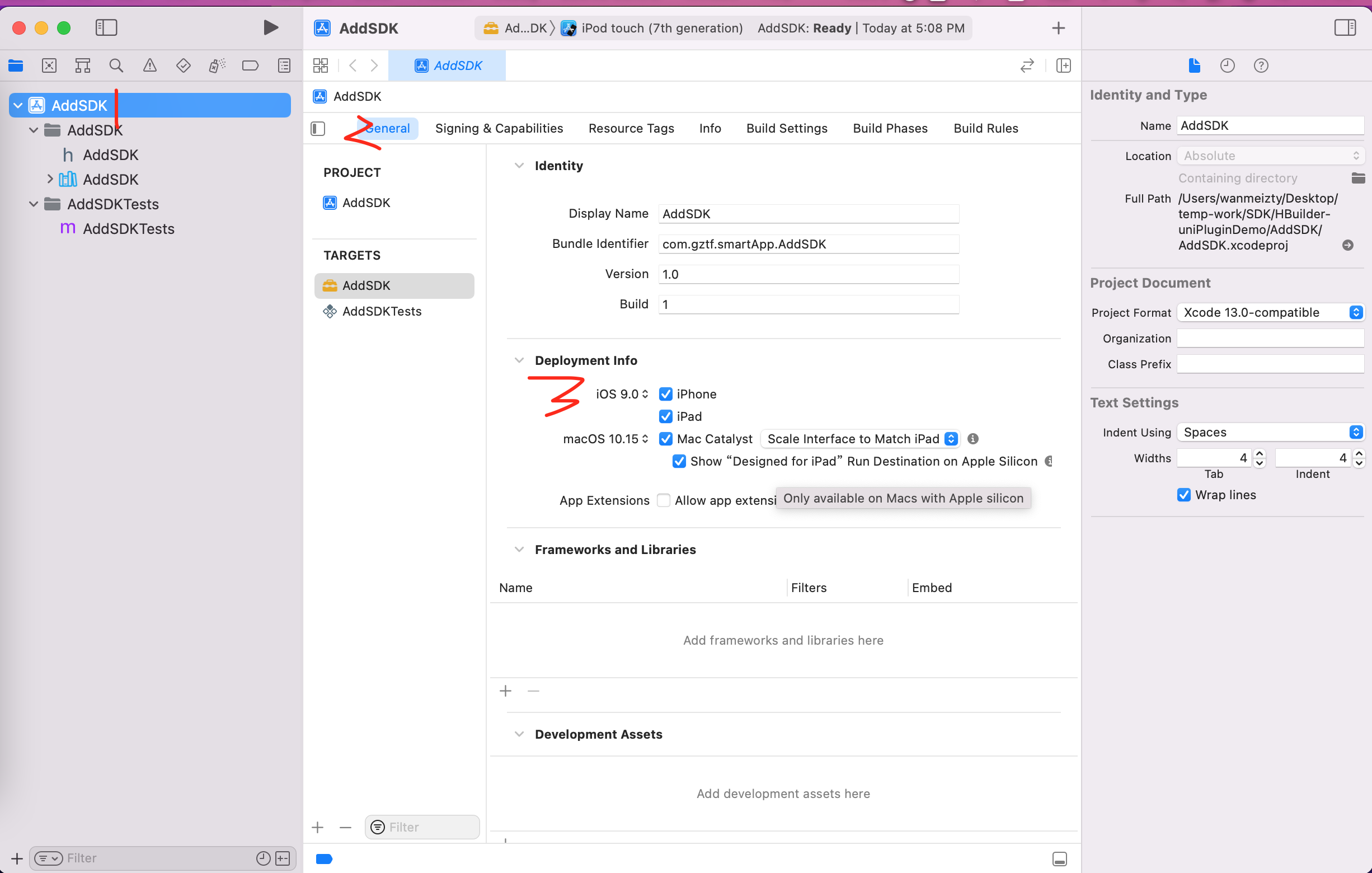This screenshot has height=873, width=1372.
Task: Uncheck the iPad deployment checkbox
Action: 665,416
